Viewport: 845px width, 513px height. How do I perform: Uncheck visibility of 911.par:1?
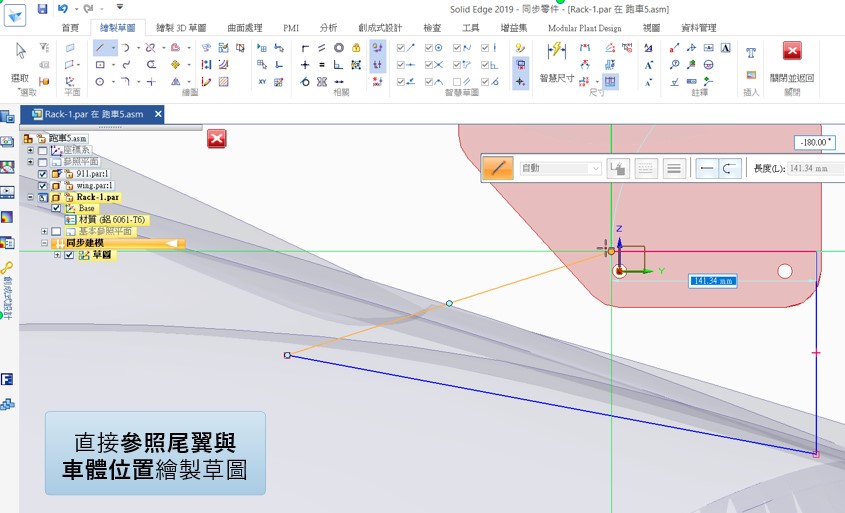click(x=43, y=174)
